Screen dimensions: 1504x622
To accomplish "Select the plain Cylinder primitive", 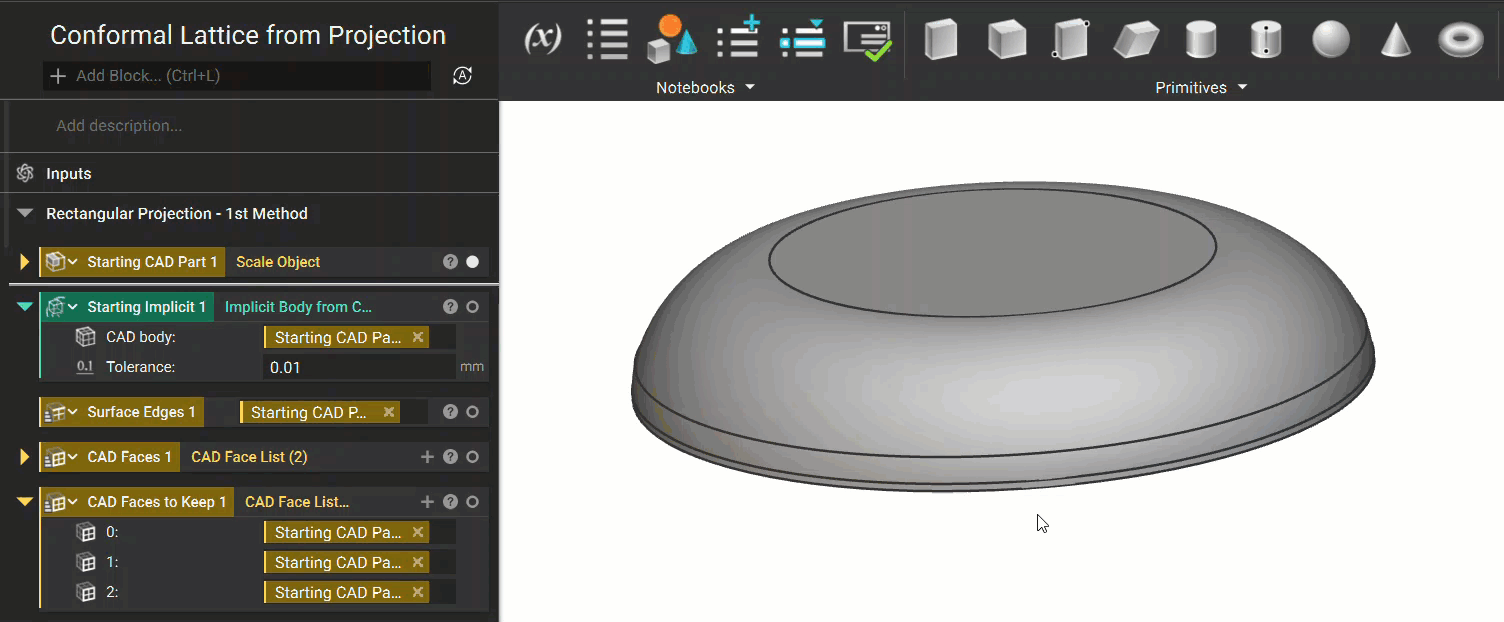I will coord(1201,40).
